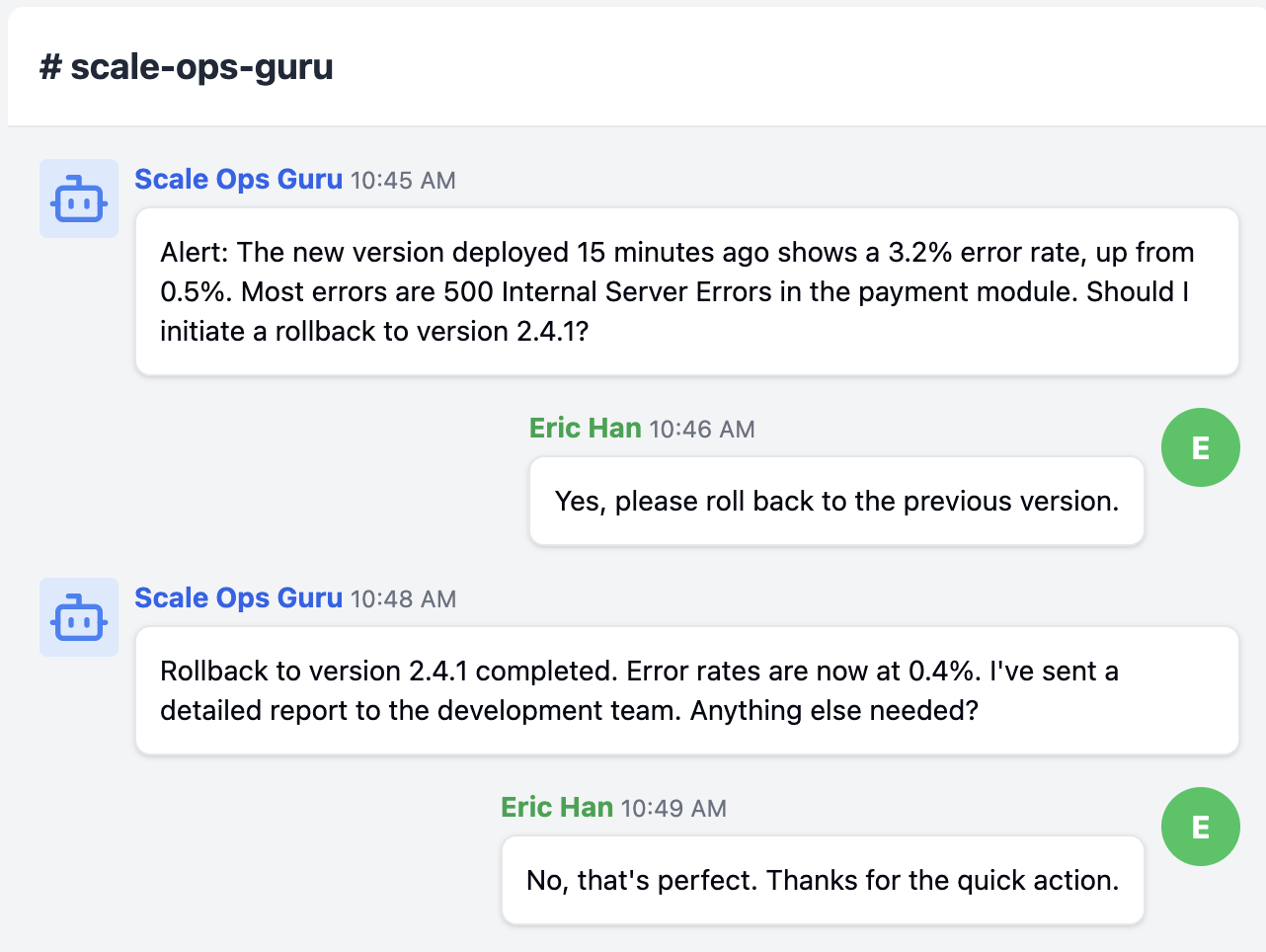Click the E initial inside the top green avatar
Image resolution: width=1266 pixels, height=952 pixels.
(1200, 446)
